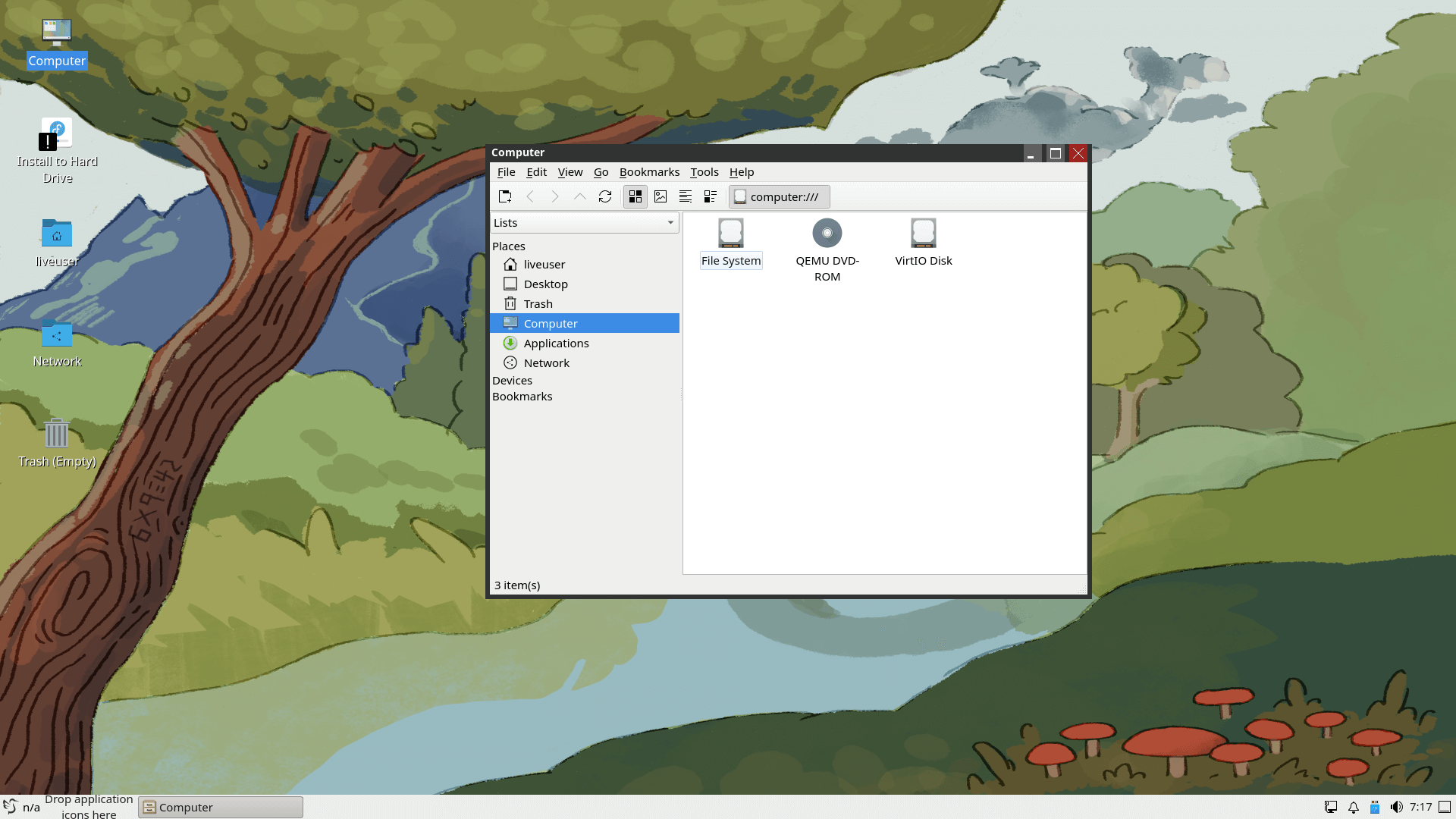Open the QEMU DVD-ROM drive
This screenshot has width=1456, height=819.
(x=827, y=234)
